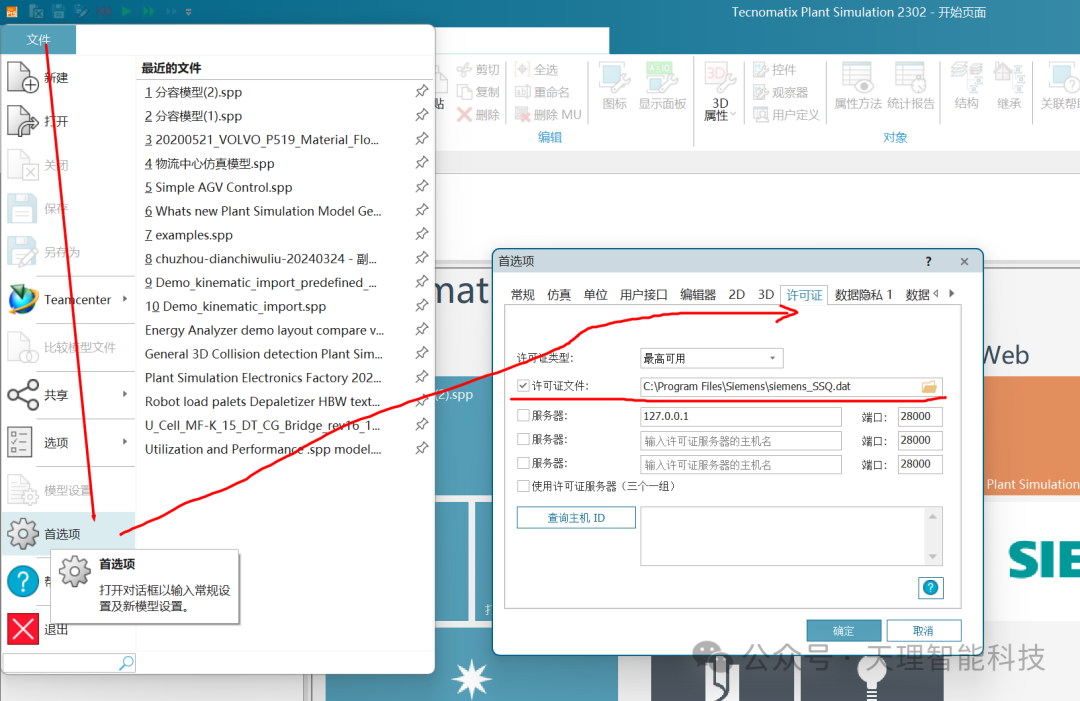Pin 物流中心仿真模型.spp file
Screen dimensions: 1080x701
(x=422, y=163)
